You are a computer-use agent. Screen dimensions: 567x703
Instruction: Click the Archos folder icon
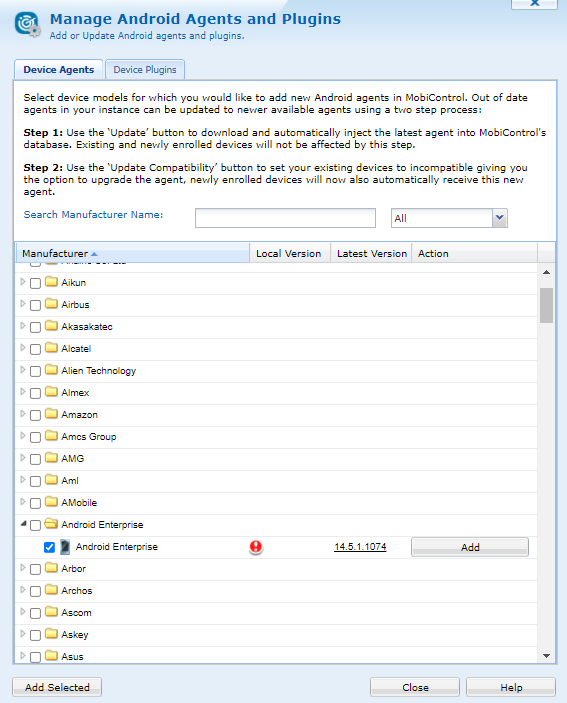click(52, 590)
